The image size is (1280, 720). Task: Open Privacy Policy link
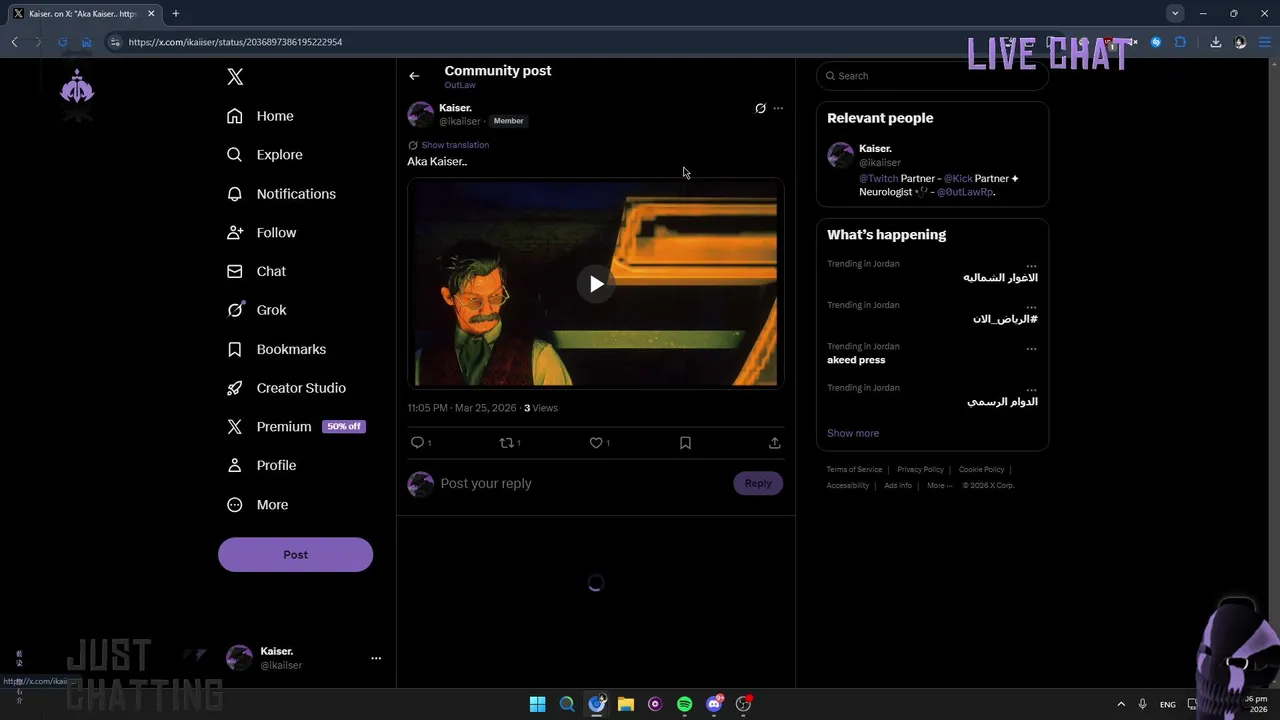point(920,470)
